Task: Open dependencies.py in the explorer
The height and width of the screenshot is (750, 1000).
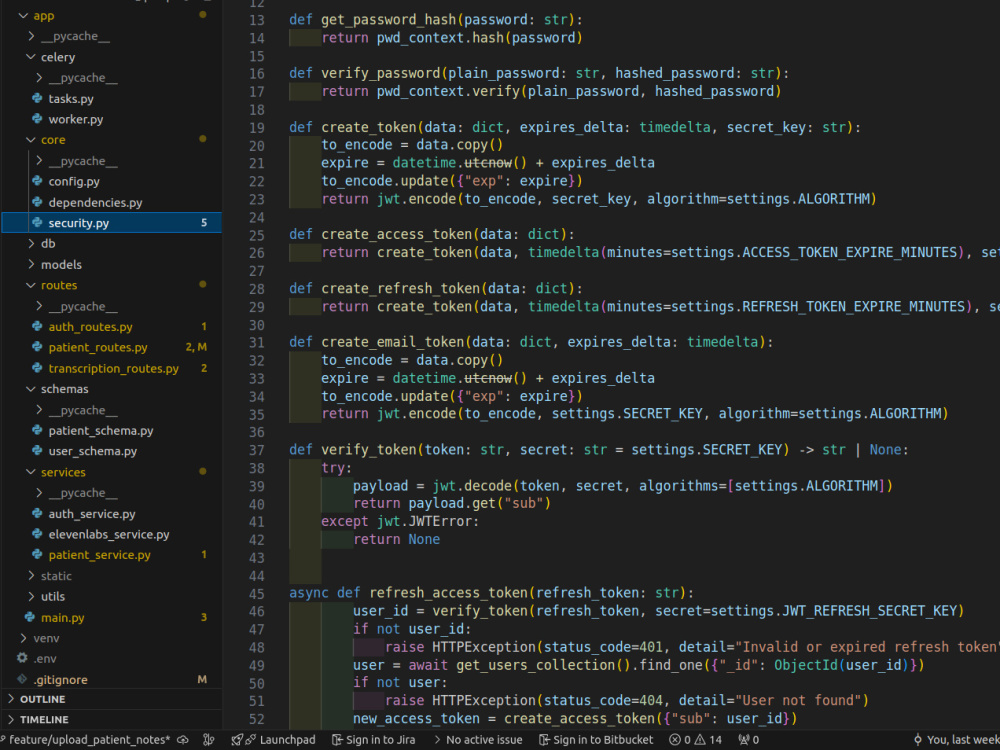Action: pos(95,203)
